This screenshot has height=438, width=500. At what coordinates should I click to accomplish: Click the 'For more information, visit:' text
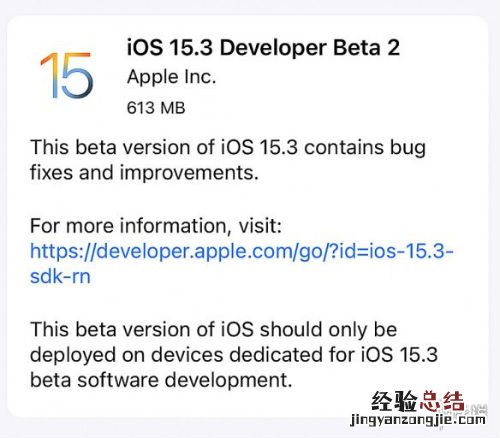coord(156,226)
